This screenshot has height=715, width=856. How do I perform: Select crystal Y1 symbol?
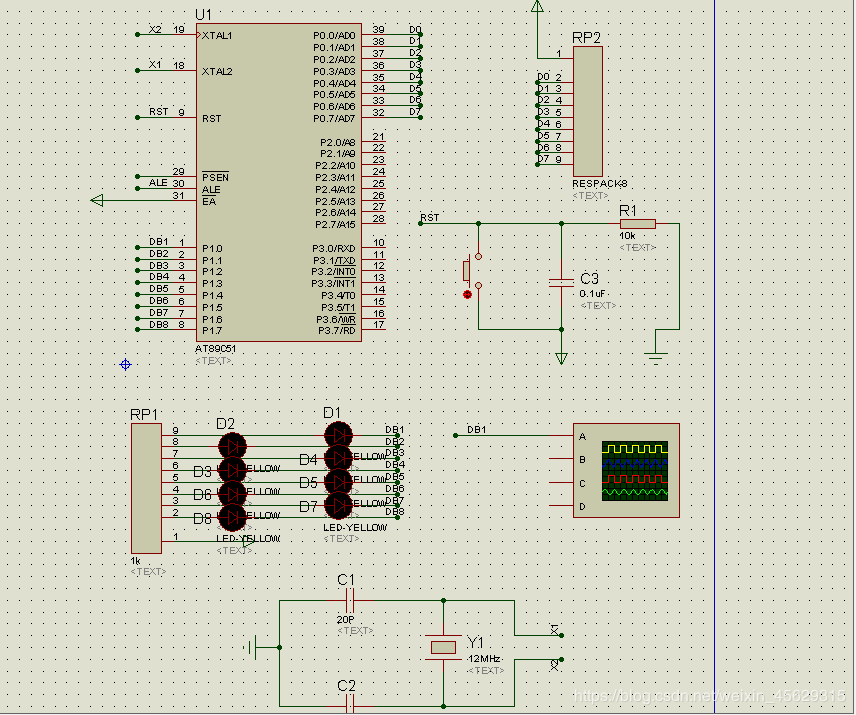pos(443,647)
